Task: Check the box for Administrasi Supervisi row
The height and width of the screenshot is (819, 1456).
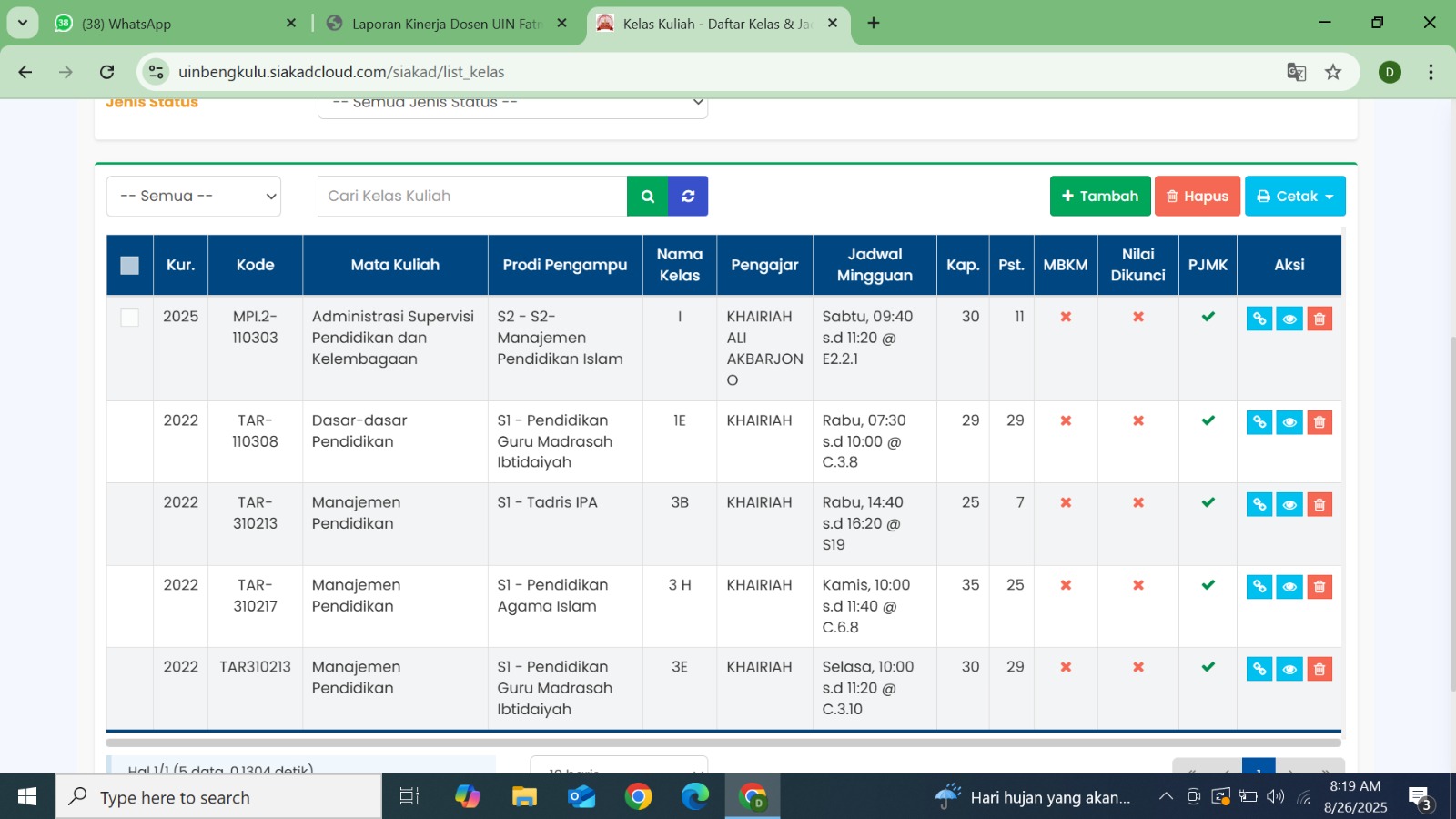Action: coord(130,318)
